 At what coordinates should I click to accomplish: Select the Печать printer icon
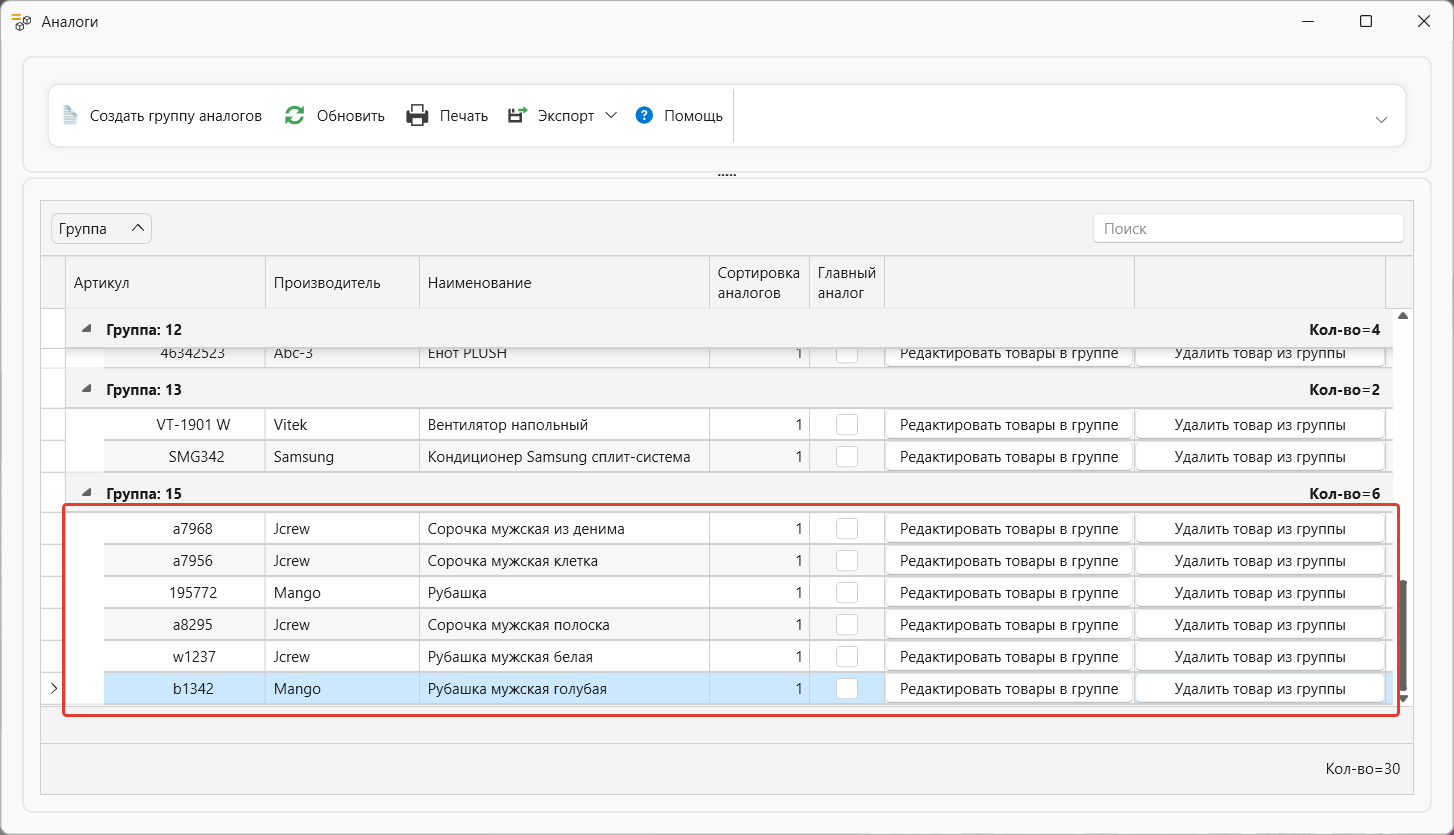point(417,115)
